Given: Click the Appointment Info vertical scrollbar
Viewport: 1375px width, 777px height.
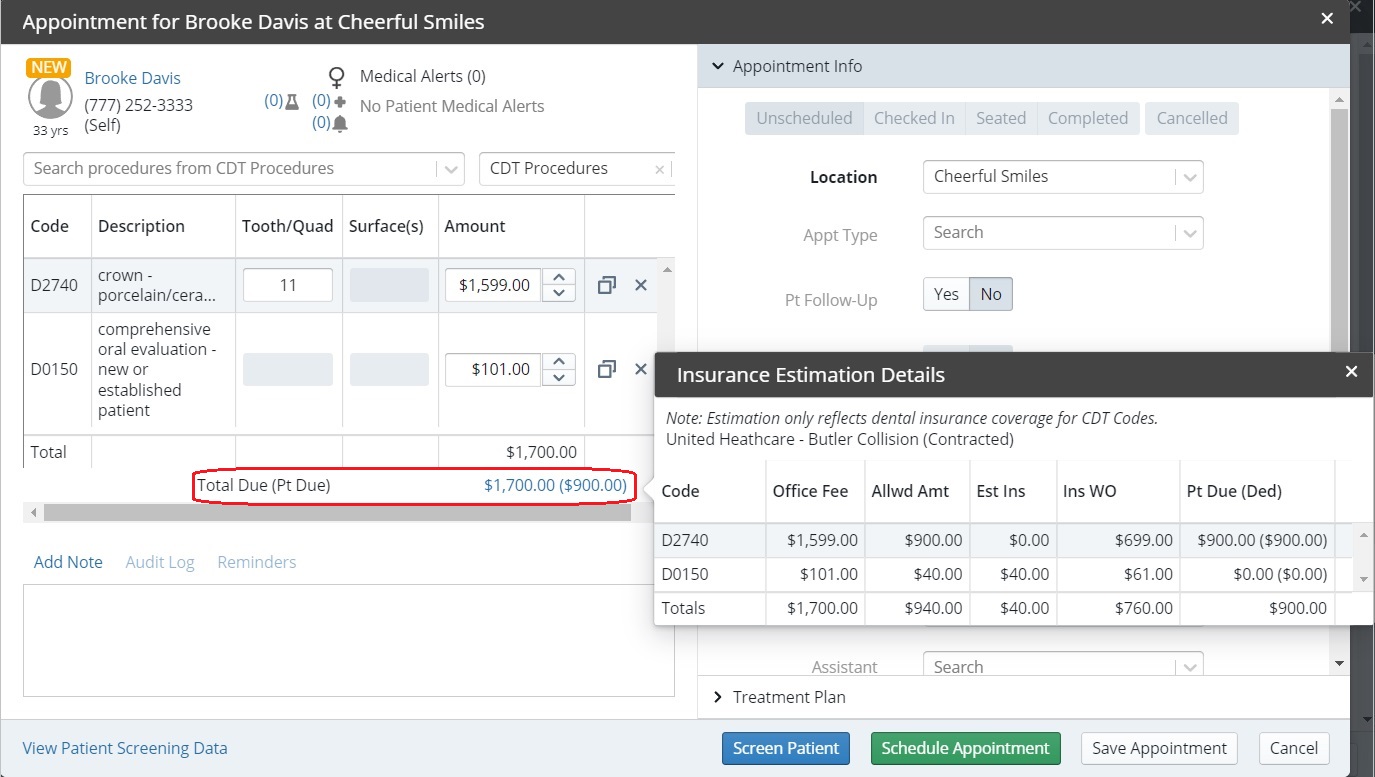Looking at the screenshot, I should (x=1339, y=230).
